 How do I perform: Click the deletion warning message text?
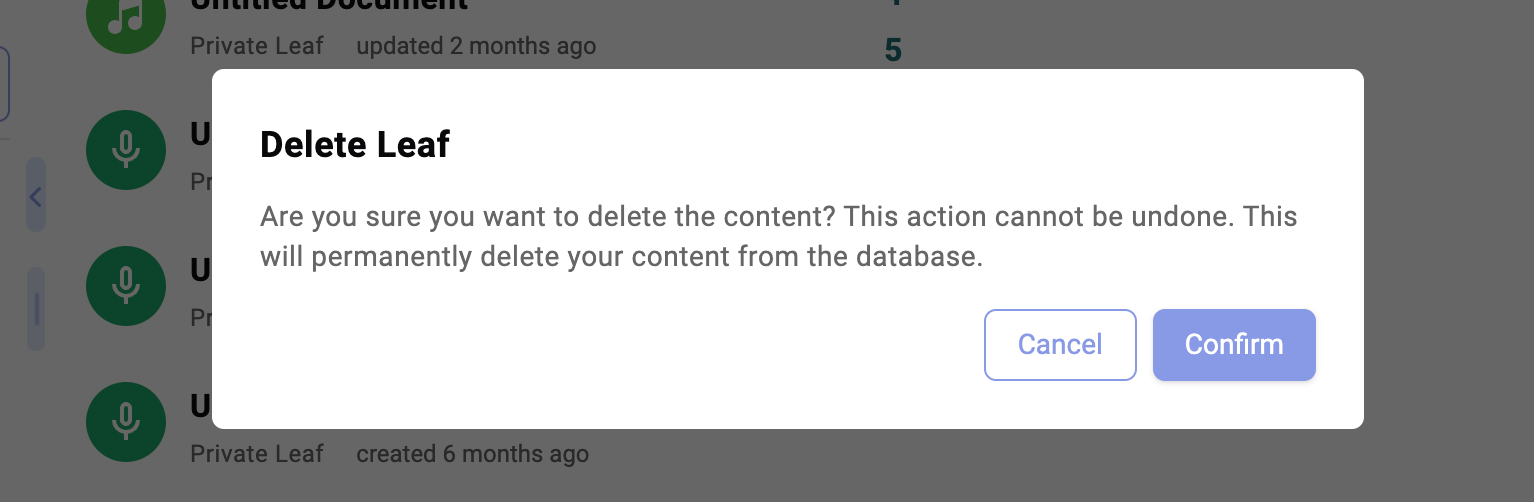778,237
